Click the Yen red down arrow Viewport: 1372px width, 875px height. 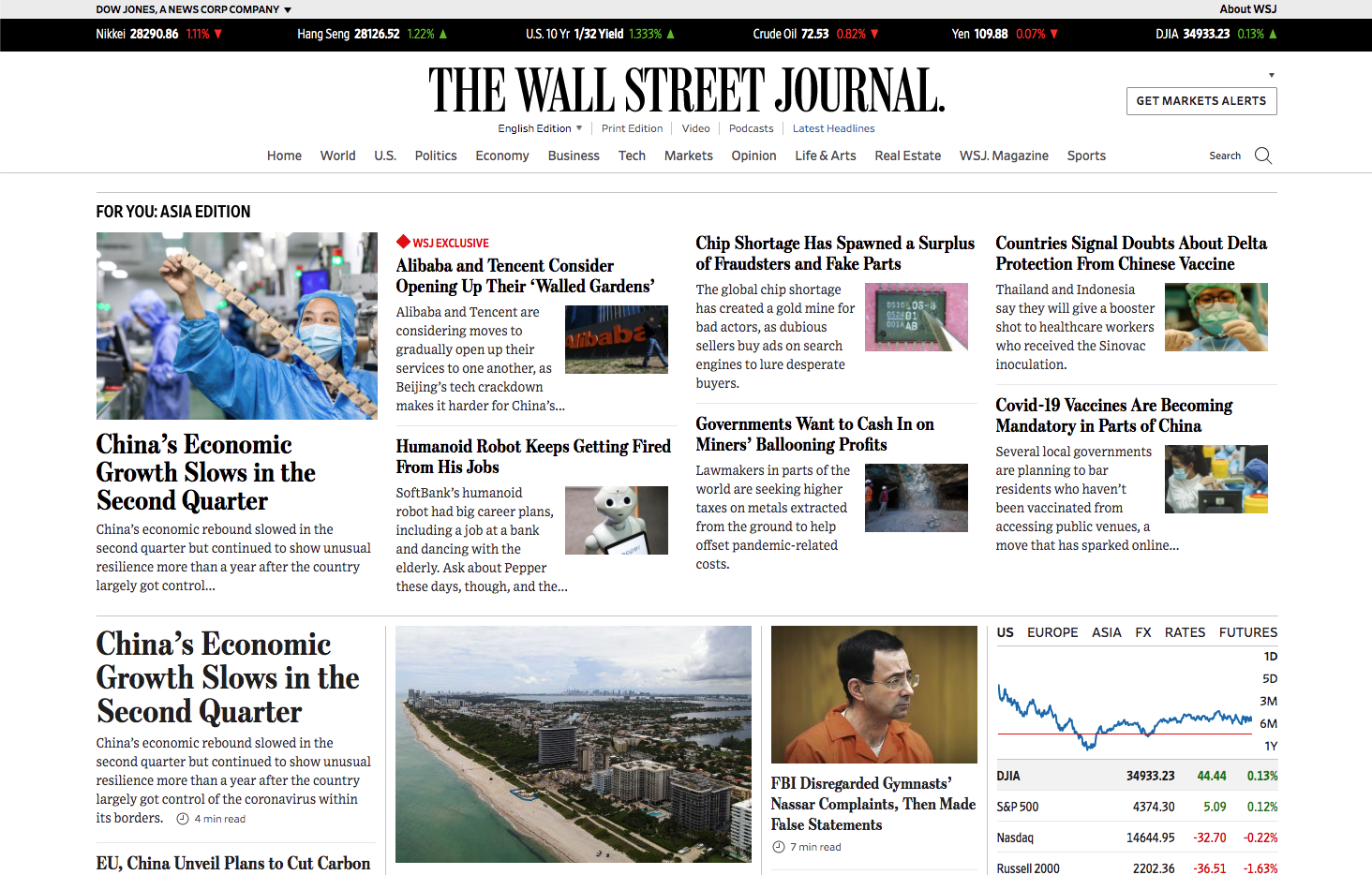coord(1053,34)
